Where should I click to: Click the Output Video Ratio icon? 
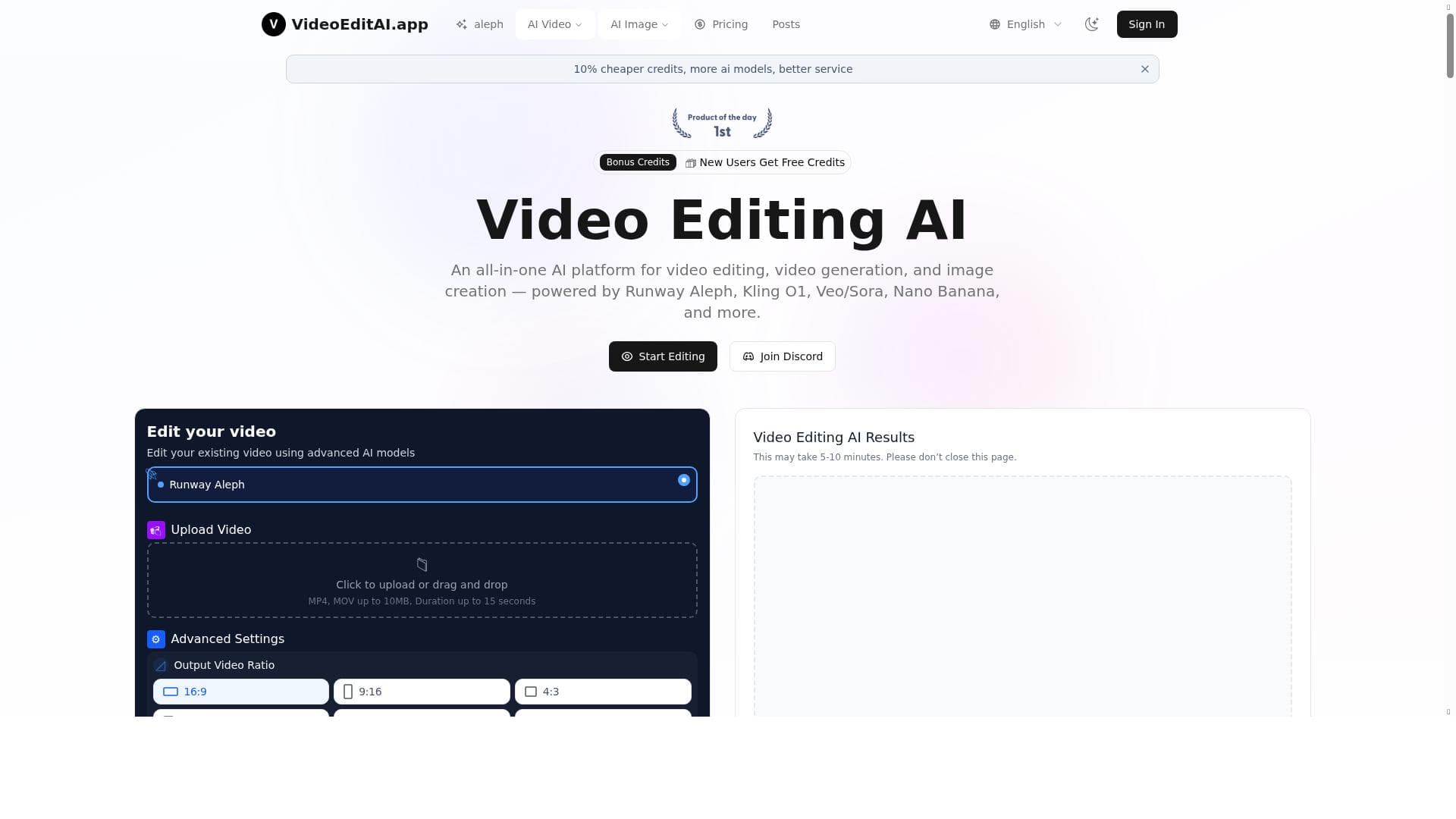pyautogui.click(x=161, y=666)
